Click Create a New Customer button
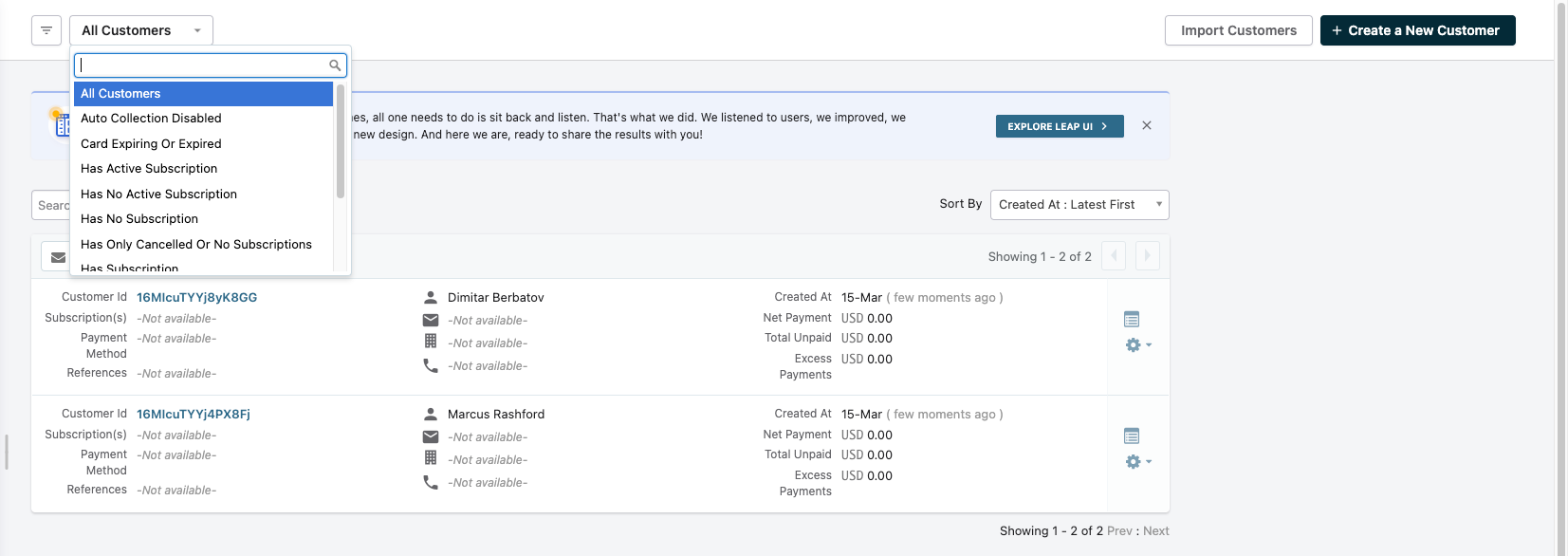1568x556 pixels. coord(1417,30)
